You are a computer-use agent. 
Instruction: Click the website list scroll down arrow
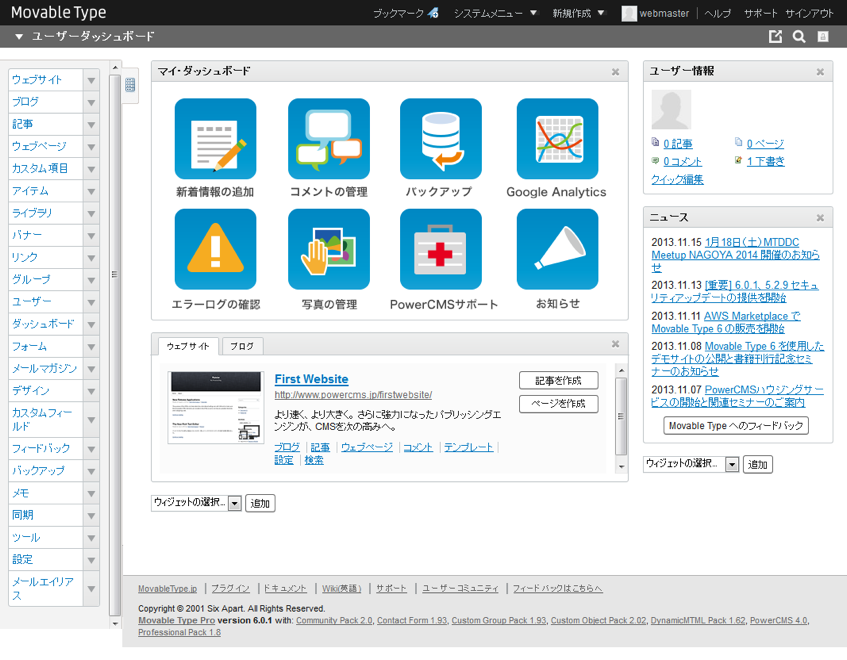pyautogui.click(x=621, y=466)
